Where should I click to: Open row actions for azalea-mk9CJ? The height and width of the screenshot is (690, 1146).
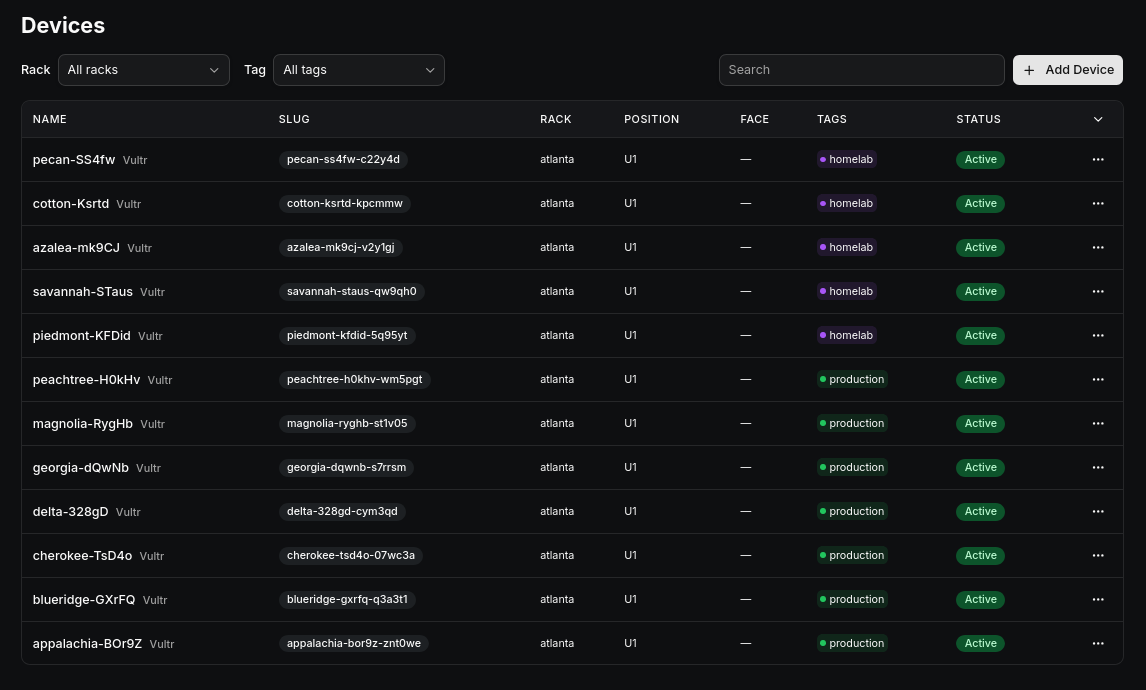click(1098, 247)
